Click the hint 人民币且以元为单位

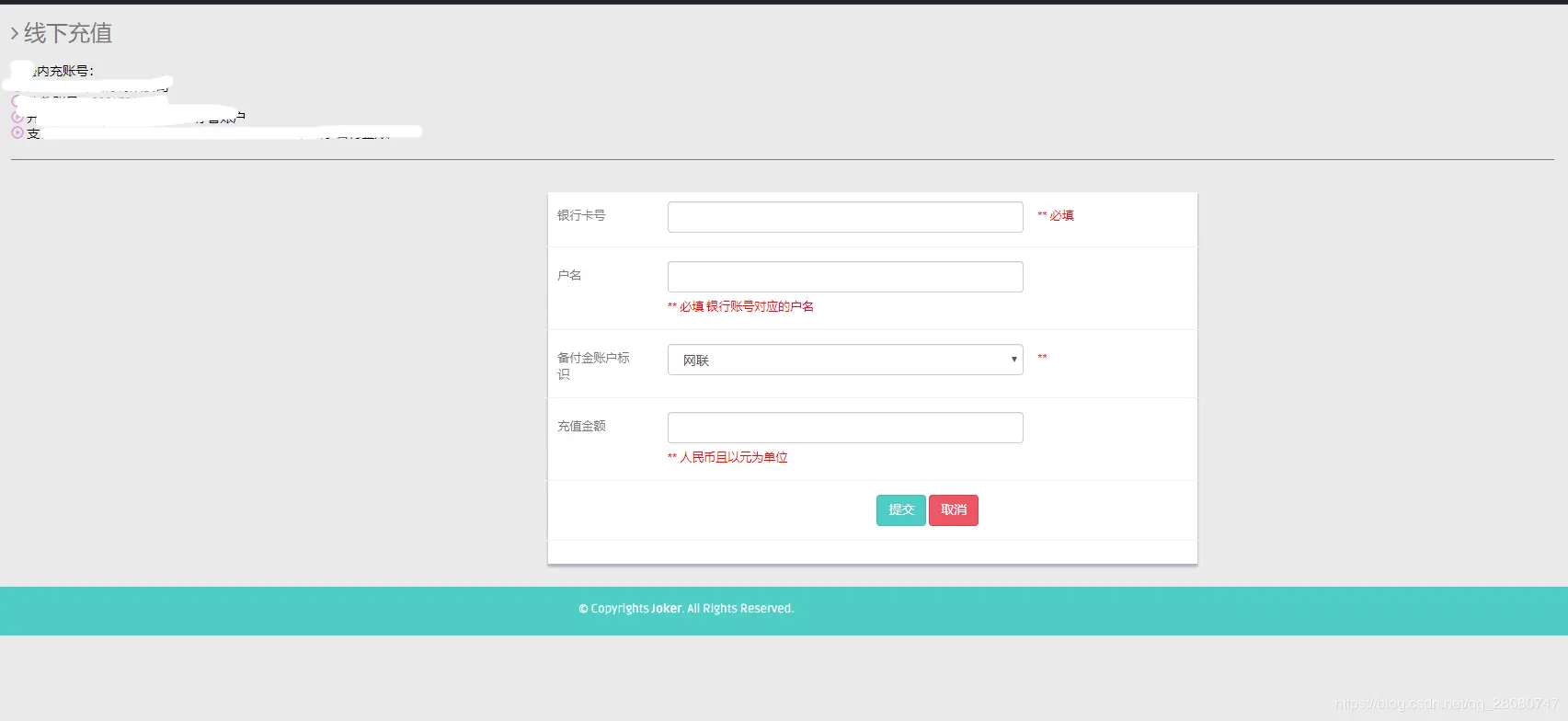[x=727, y=457]
